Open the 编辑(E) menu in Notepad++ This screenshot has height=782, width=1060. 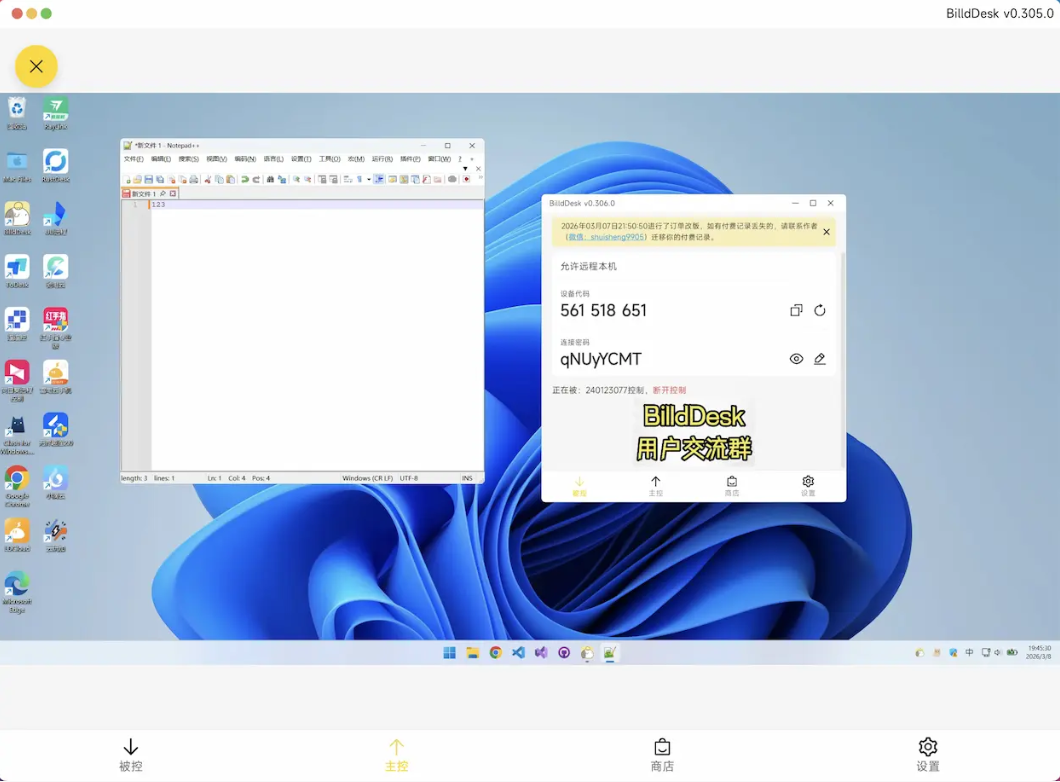[160, 159]
